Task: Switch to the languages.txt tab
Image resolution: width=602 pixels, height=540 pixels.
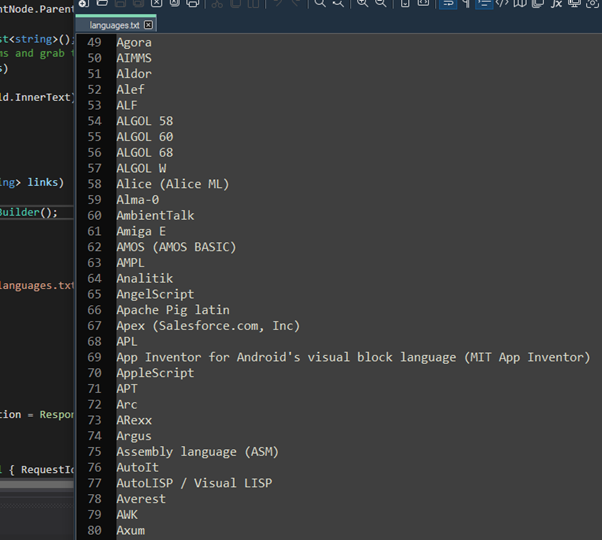Action: 114,25
